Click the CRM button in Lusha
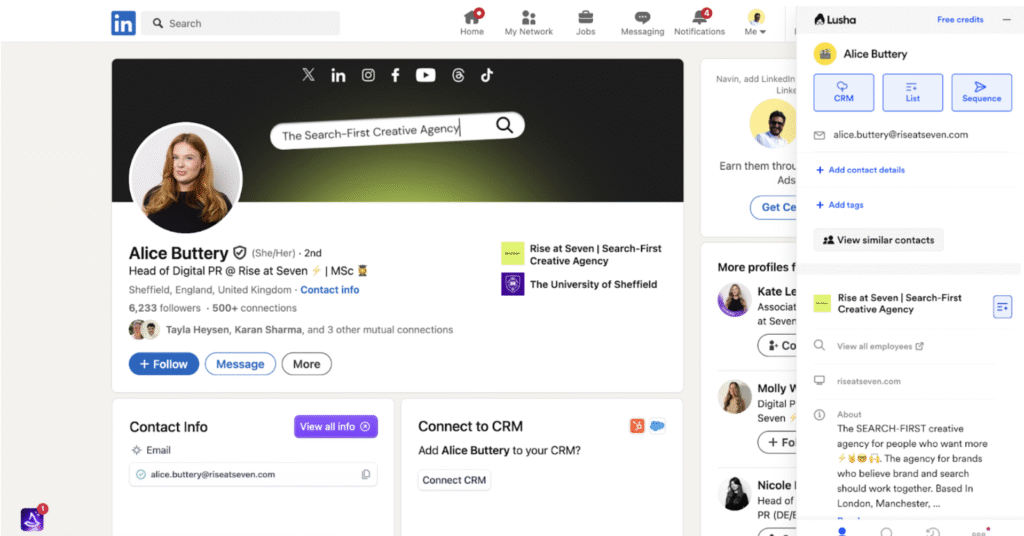 pyautogui.click(x=843, y=92)
